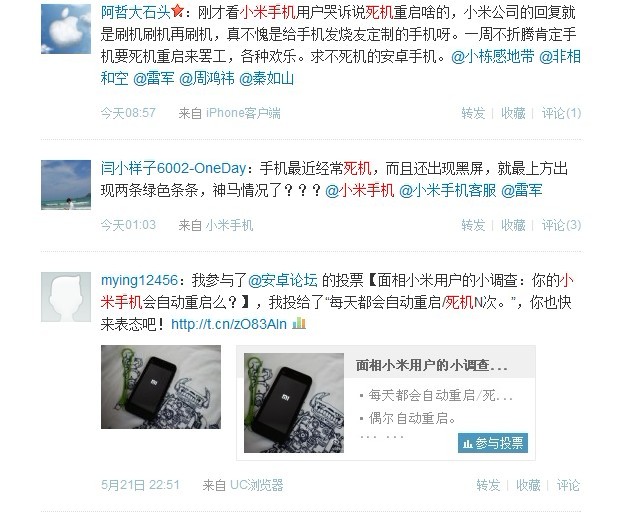Screen dimensions: 623x524
Task: Click the 参与投票 vote button
Action: click(x=493, y=443)
